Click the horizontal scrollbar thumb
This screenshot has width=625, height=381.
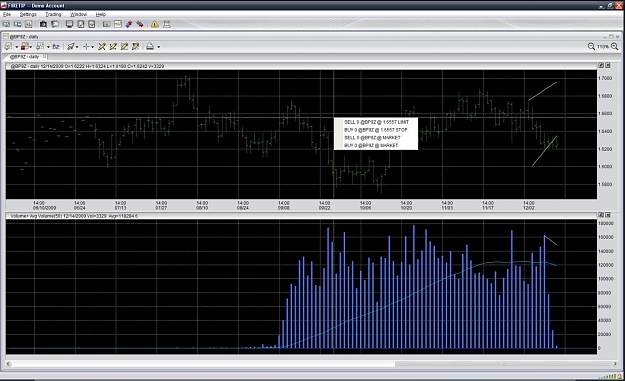click(x=503, y=364)
